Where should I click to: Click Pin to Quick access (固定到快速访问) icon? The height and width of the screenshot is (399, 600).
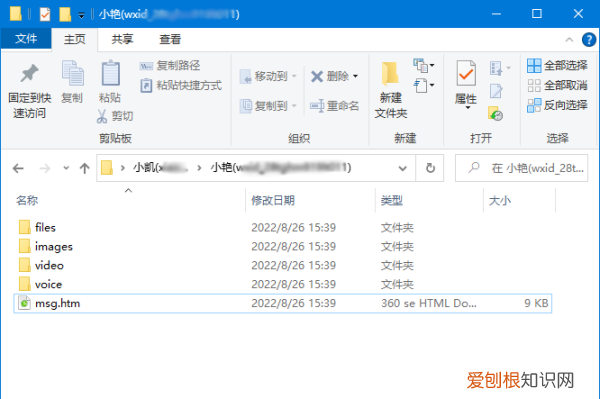(29, 73)
